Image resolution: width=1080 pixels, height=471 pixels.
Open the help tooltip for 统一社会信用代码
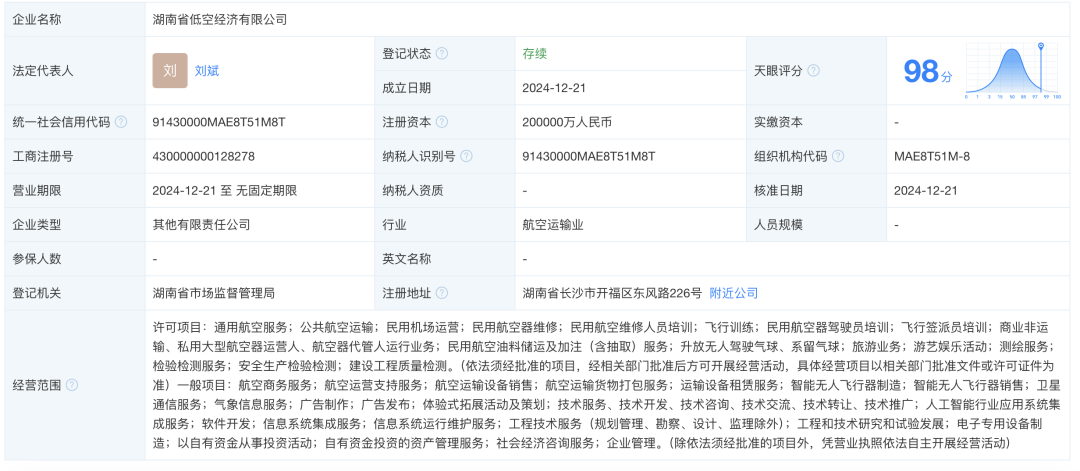coord(121,122)
